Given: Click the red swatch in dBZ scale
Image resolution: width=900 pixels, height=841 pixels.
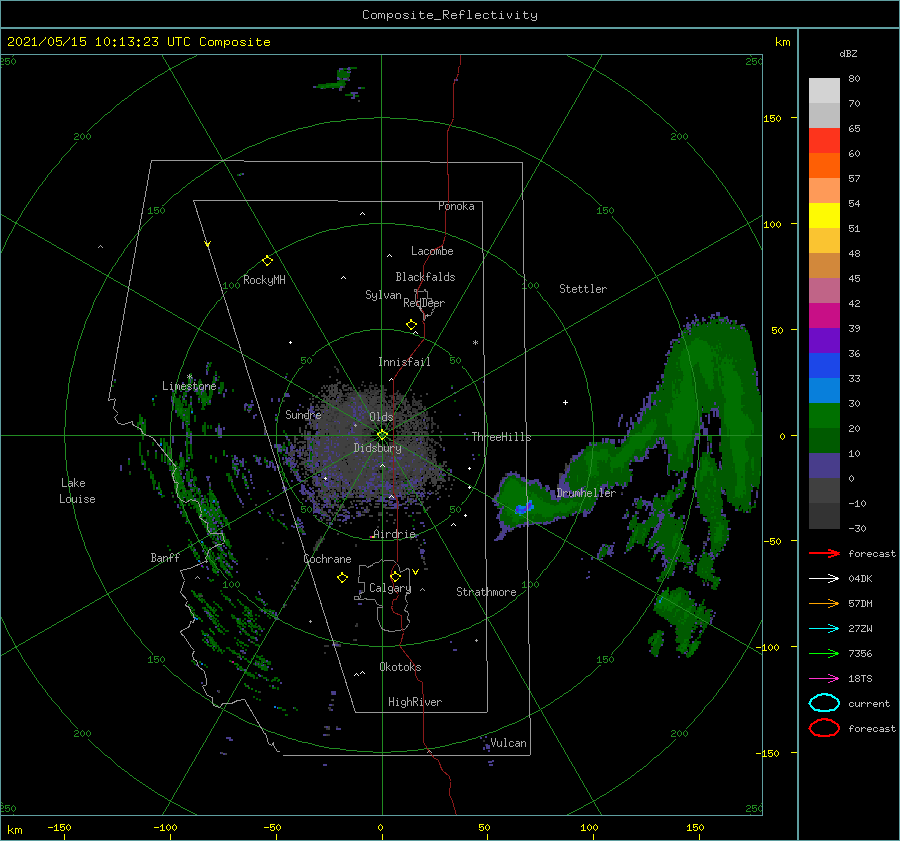Looking at the screenshot, I should click(824, 141).
